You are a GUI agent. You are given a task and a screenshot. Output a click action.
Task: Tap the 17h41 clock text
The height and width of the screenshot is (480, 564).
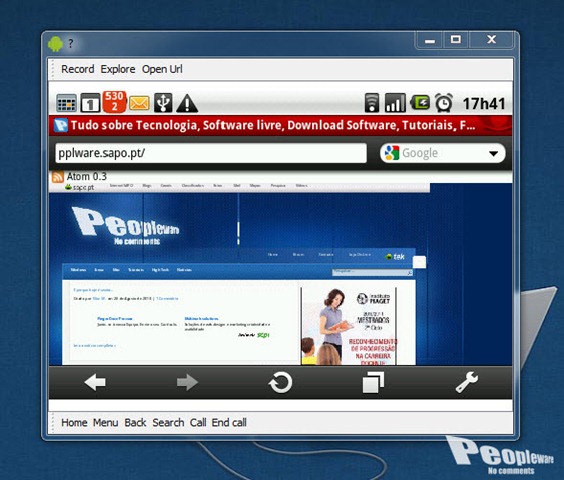coord(484,104)
